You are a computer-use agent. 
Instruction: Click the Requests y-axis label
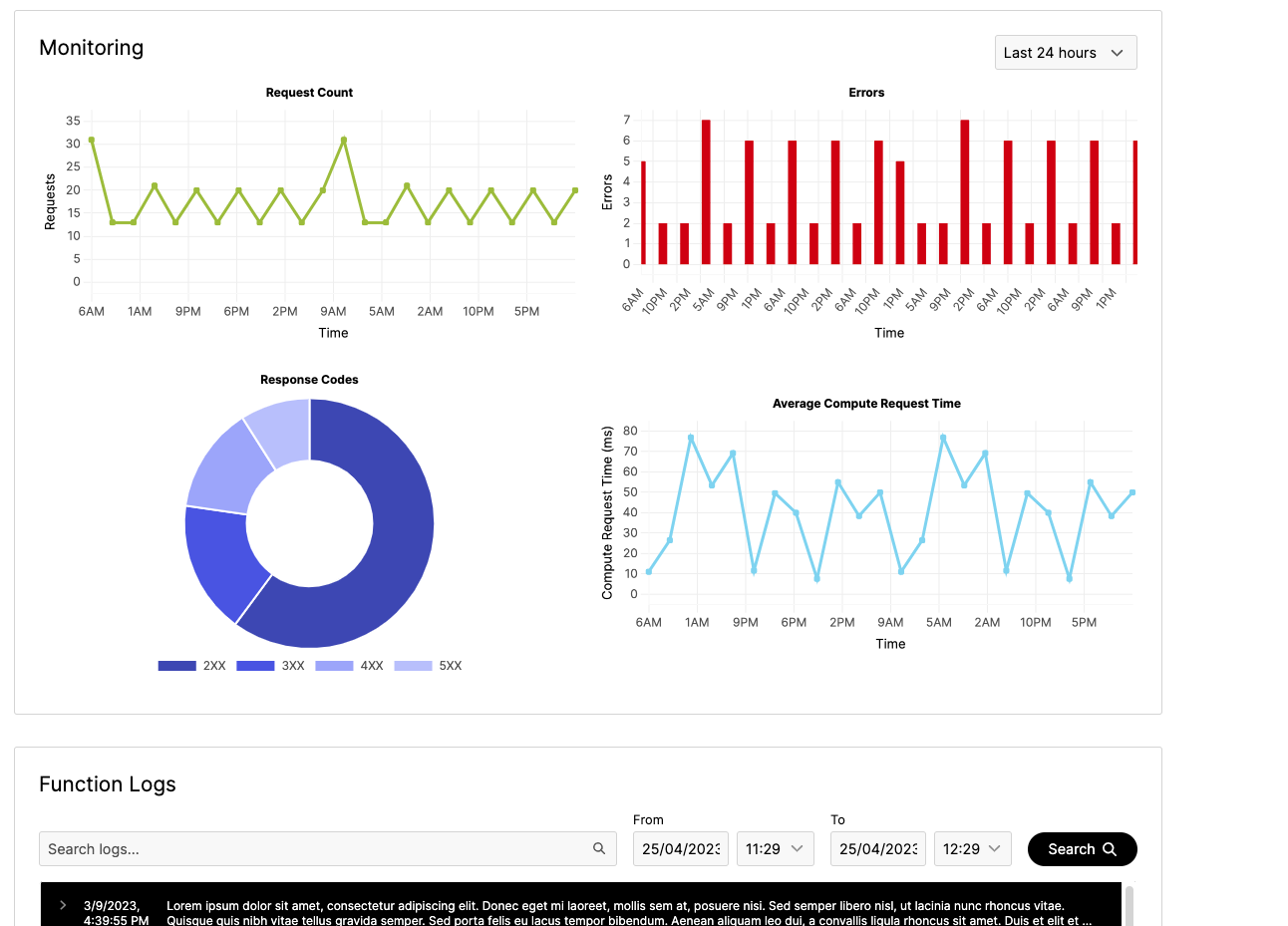click(50, 202)
